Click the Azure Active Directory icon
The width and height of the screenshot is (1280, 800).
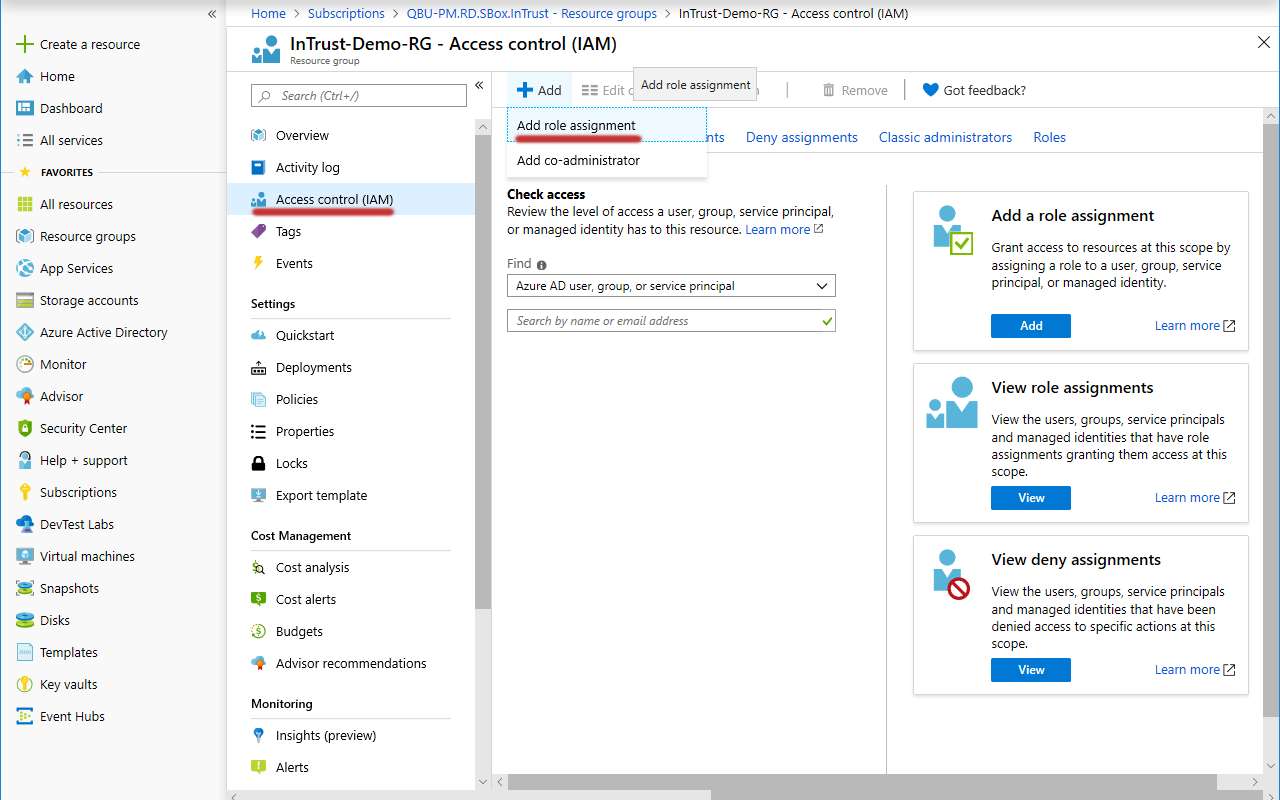tap(25, 332)
